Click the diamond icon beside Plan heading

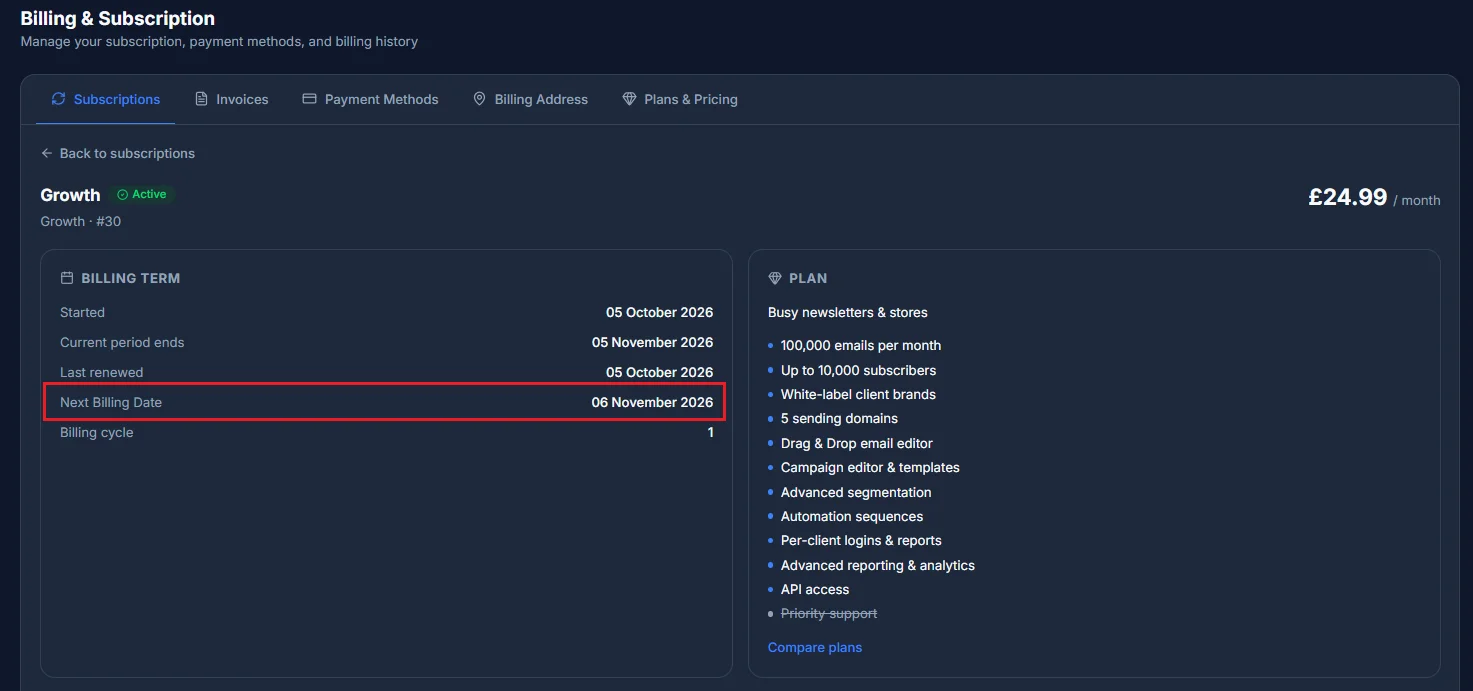775,278
